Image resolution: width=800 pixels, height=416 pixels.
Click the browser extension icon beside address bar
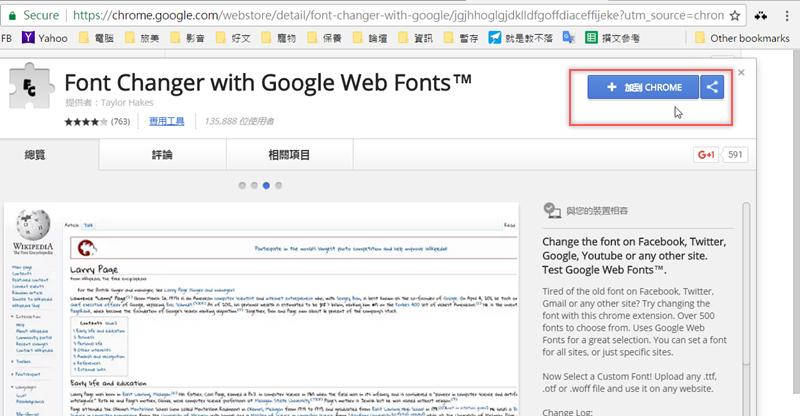tap(761, 16)
